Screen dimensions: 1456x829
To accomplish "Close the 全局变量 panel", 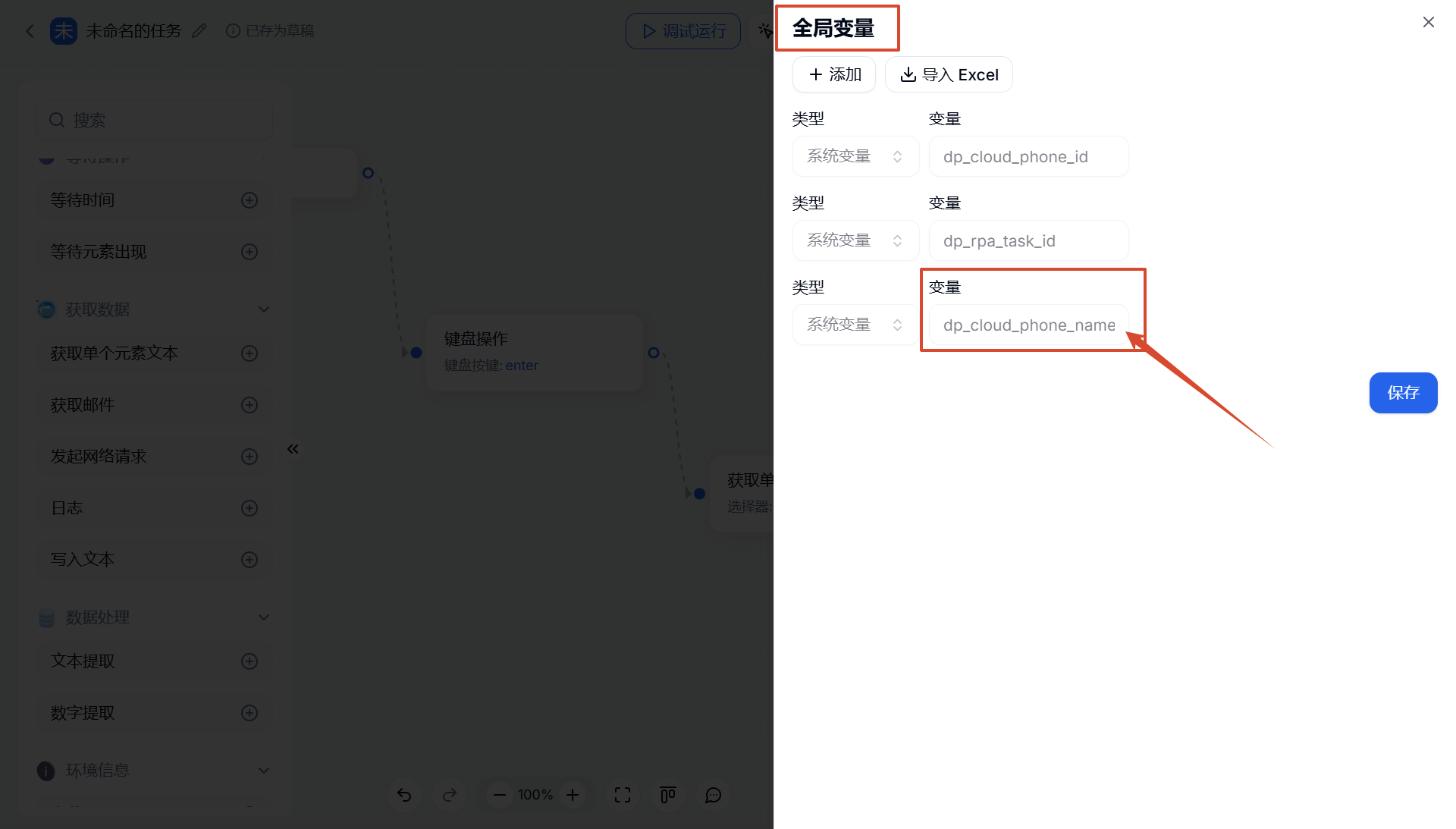I will [x=1429, y=23].
